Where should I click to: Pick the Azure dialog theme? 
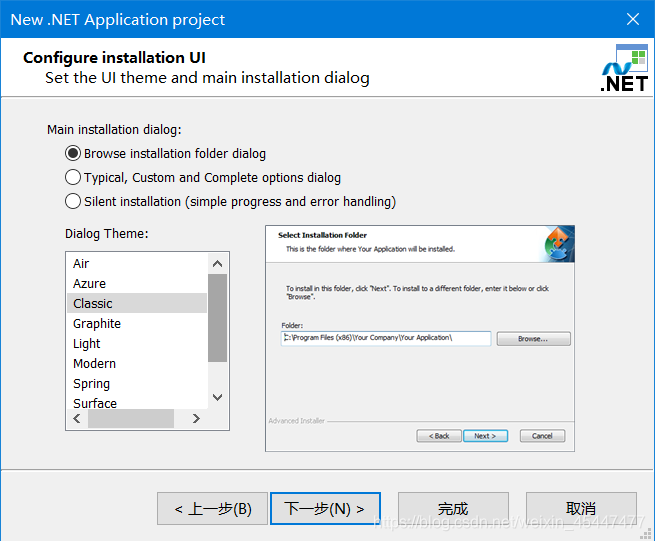click(x=137, y=284)
